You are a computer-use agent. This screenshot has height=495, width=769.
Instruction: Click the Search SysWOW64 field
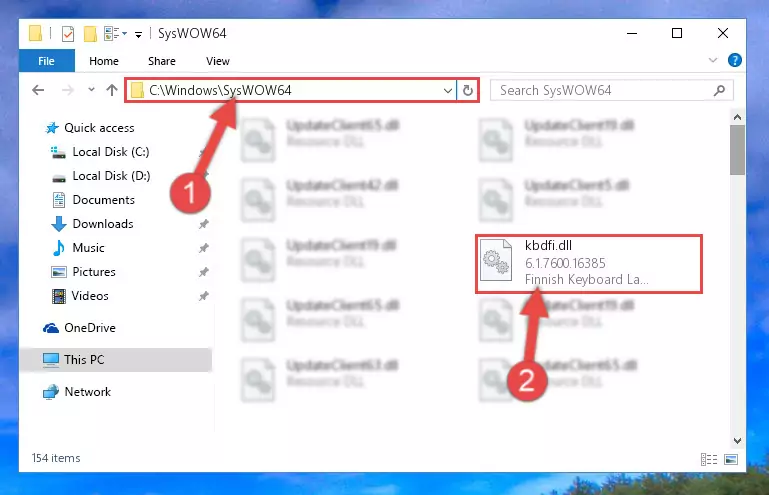click(612, 90)
